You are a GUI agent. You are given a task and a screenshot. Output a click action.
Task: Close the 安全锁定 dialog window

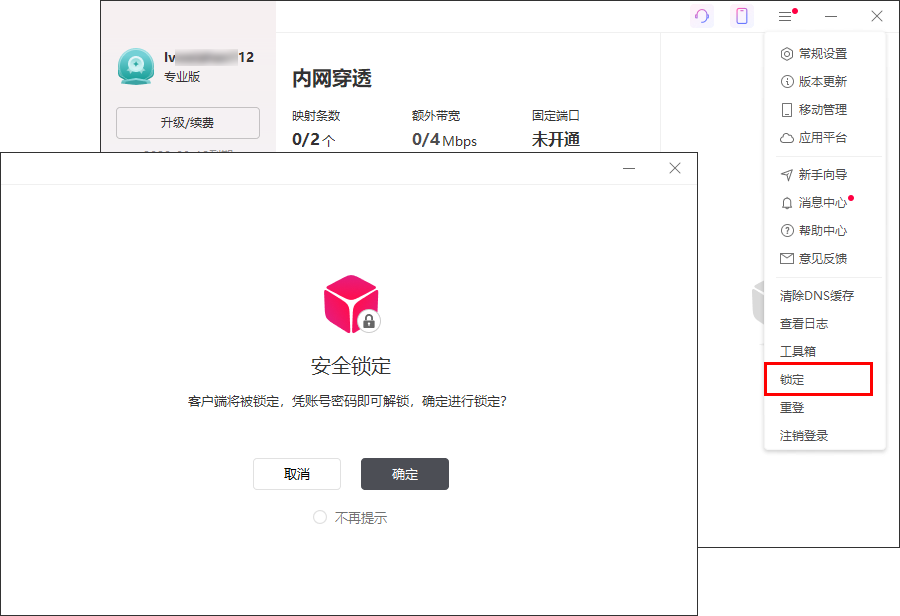coord(675,168)
